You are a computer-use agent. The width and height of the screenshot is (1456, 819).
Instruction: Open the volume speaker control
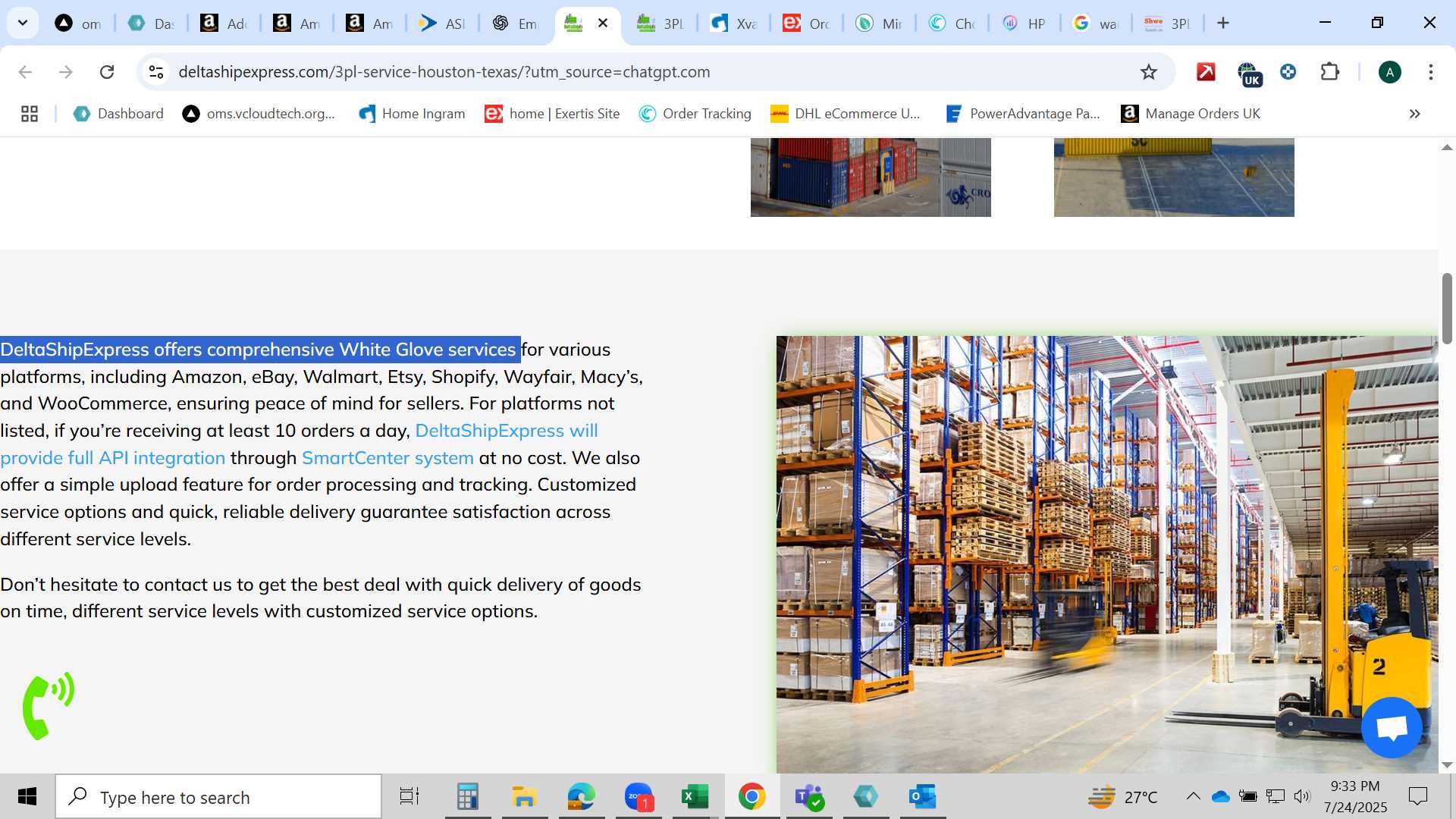click(1302, 796)
